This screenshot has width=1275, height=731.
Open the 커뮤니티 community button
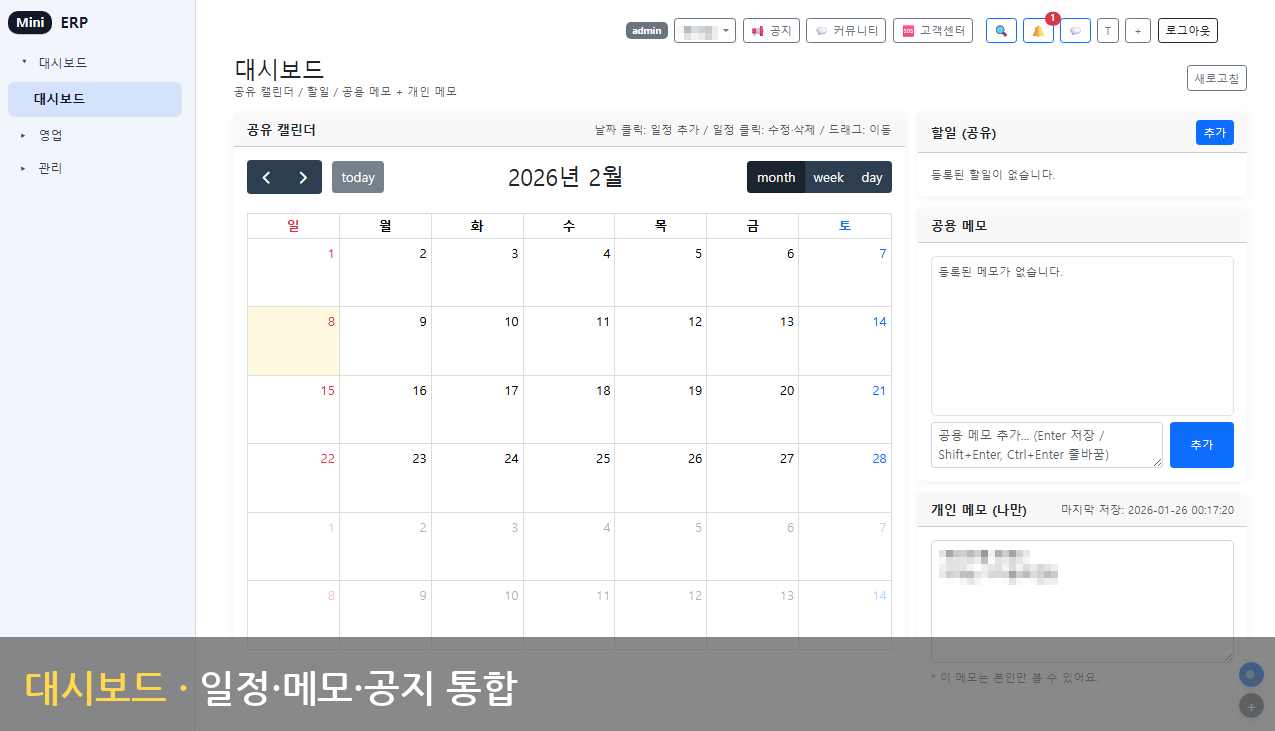[x=846, y=31]
